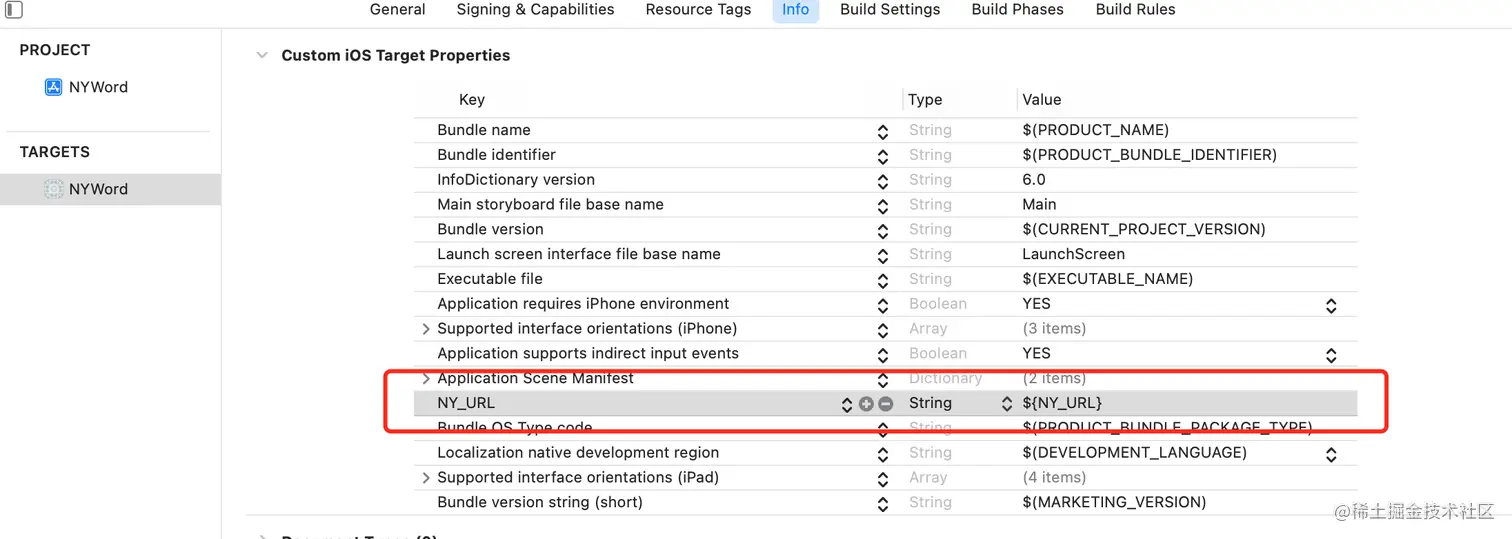The image size is (1512, 539).
Task: Click the minus icon on NY_URL row
Action: point(885,404)
